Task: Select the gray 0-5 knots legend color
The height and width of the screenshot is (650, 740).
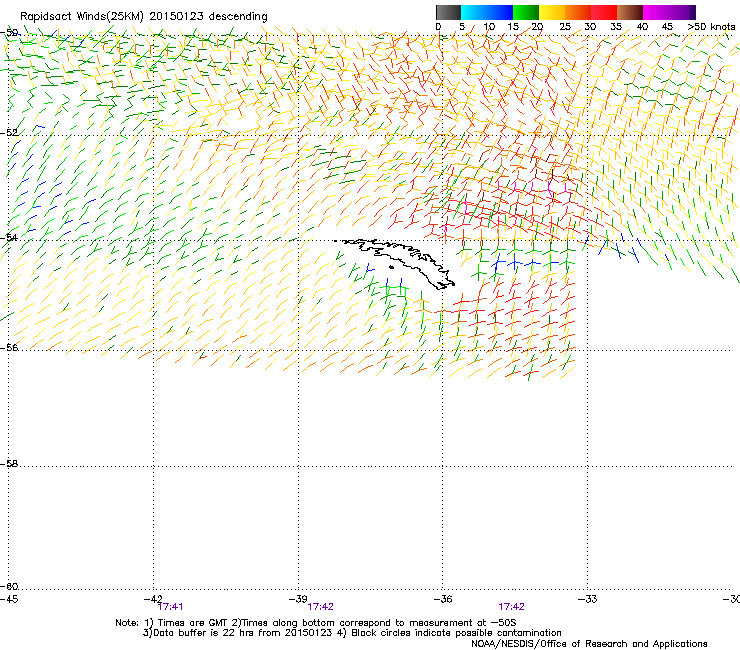Action: [448, 12]
